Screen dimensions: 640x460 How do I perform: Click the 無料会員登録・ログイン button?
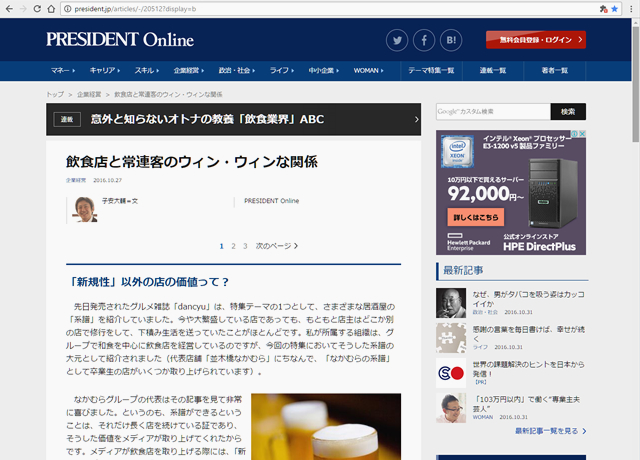(535, 40)
